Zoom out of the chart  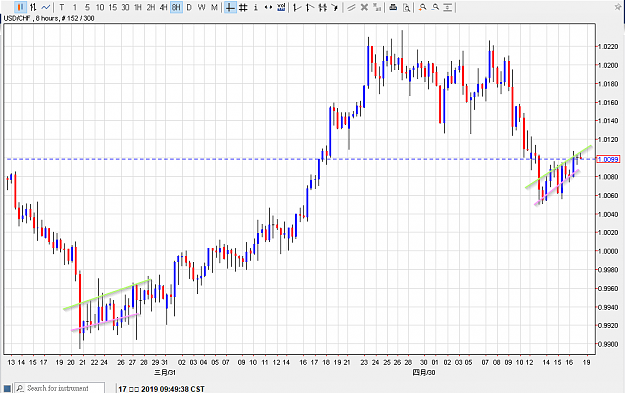[435, 7]
